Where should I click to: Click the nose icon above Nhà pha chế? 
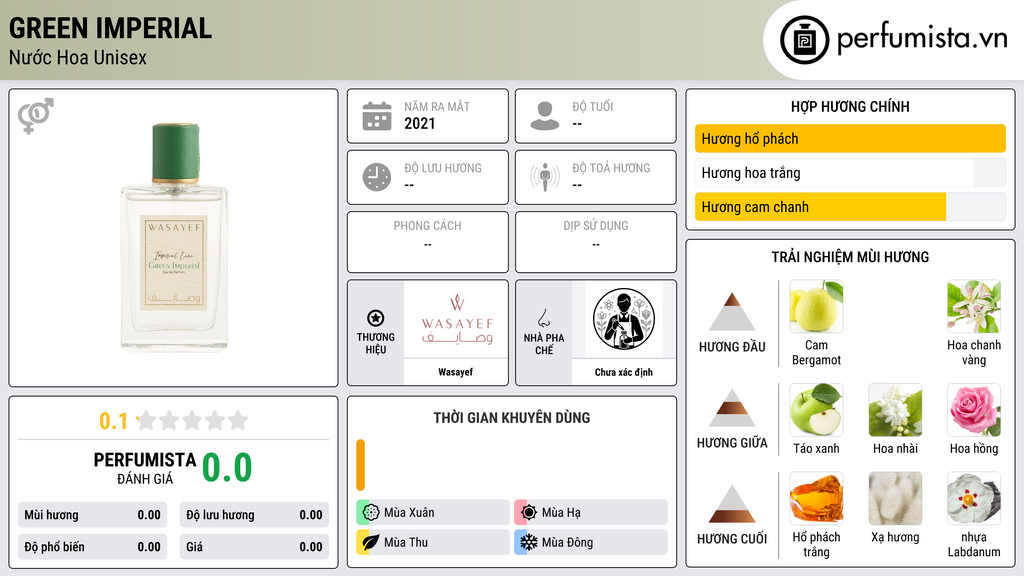coord(543,318)
